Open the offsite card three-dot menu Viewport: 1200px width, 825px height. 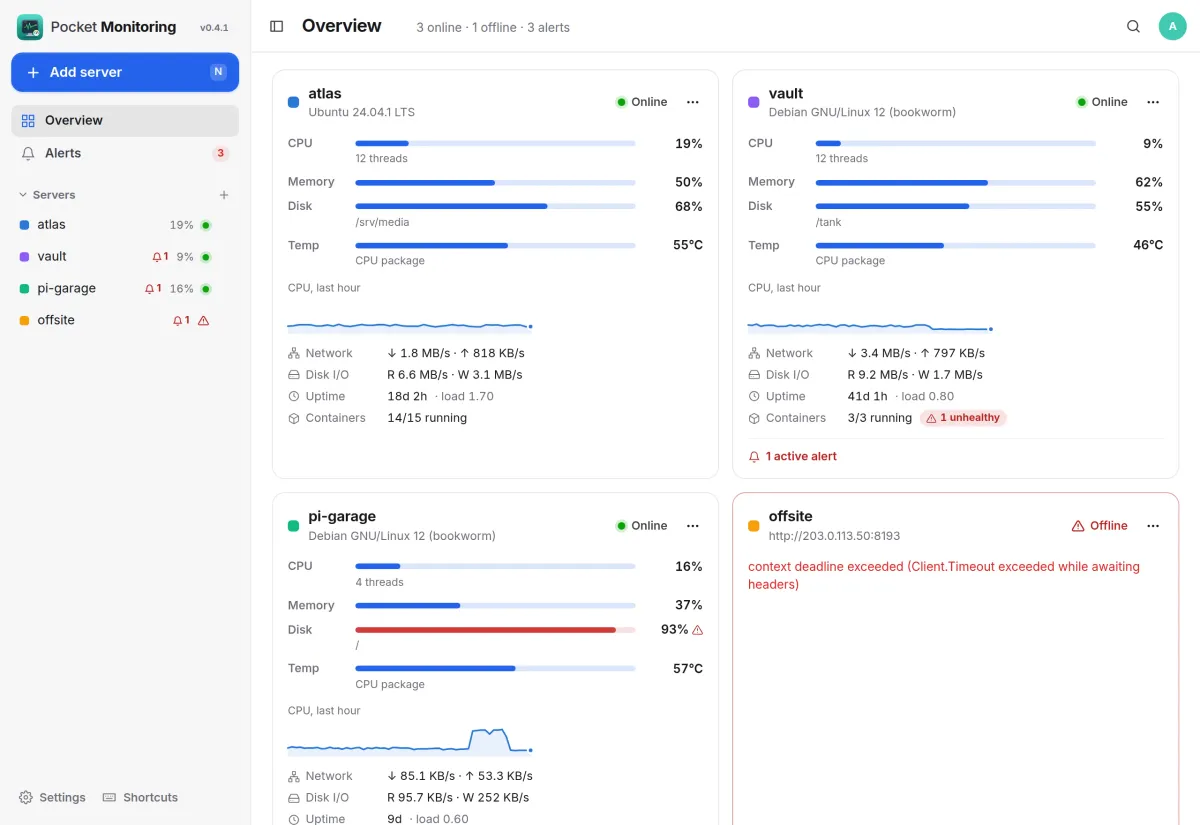point(1153,526)
